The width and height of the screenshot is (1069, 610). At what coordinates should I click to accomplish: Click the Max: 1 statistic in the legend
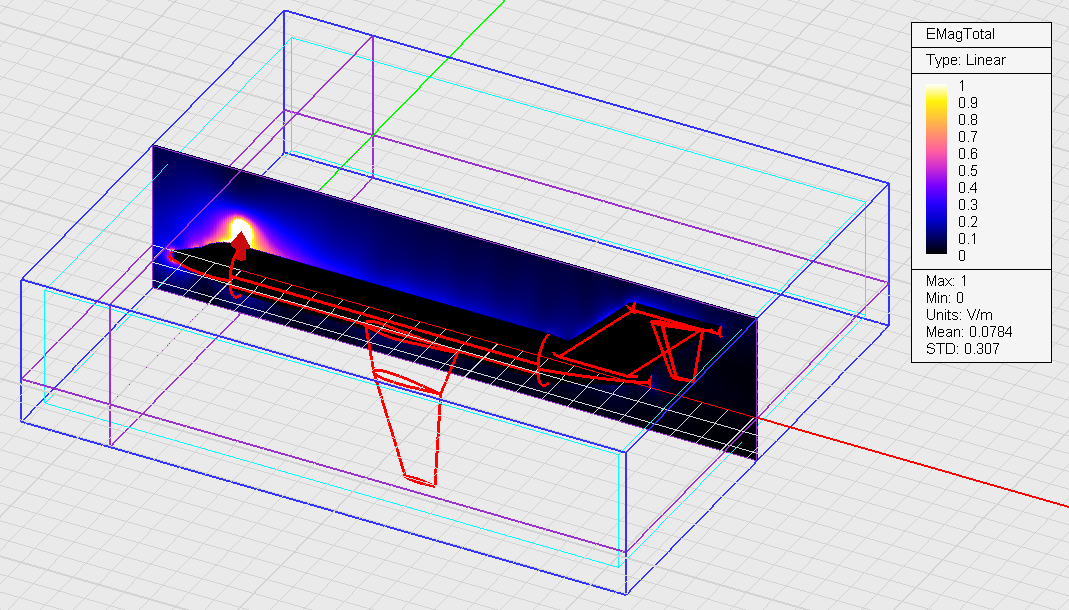pyautogui.click(x=945, y=279)
